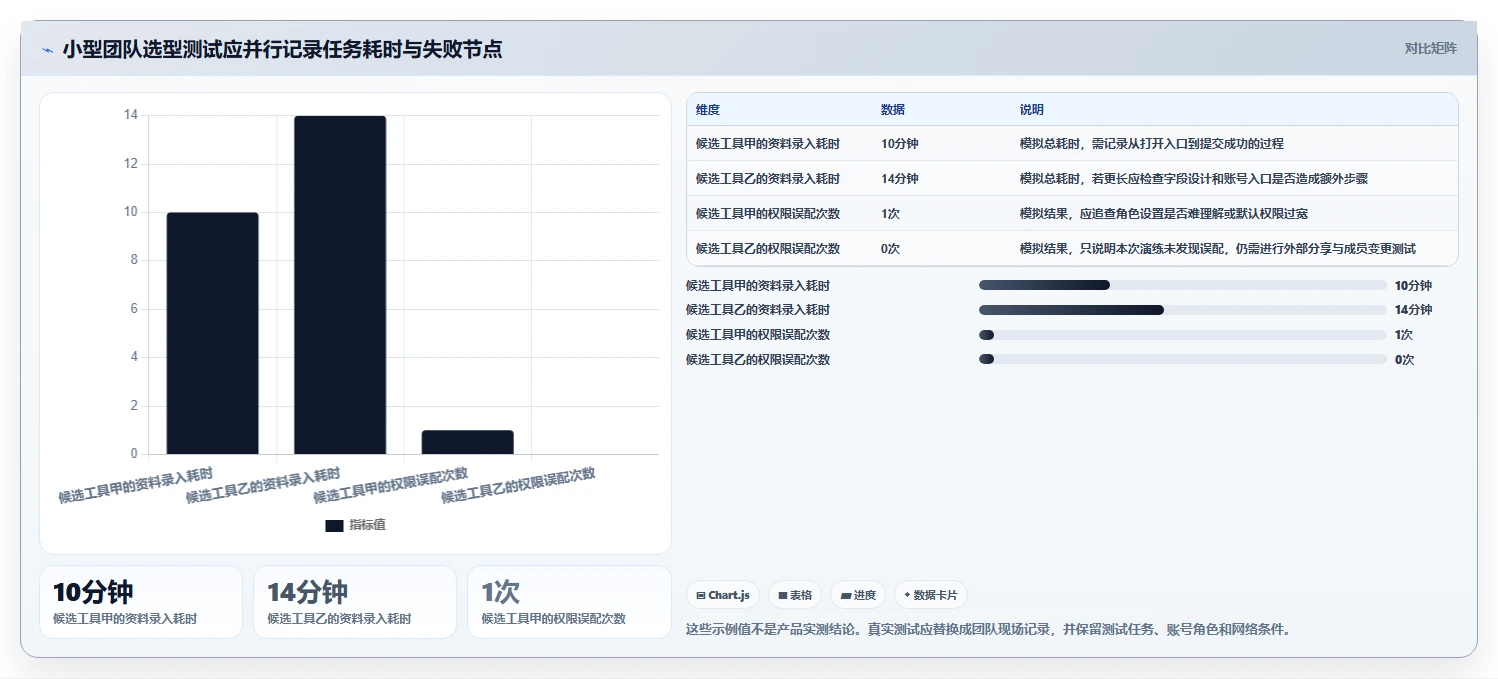Select the 进度 chip

(858, 595)
